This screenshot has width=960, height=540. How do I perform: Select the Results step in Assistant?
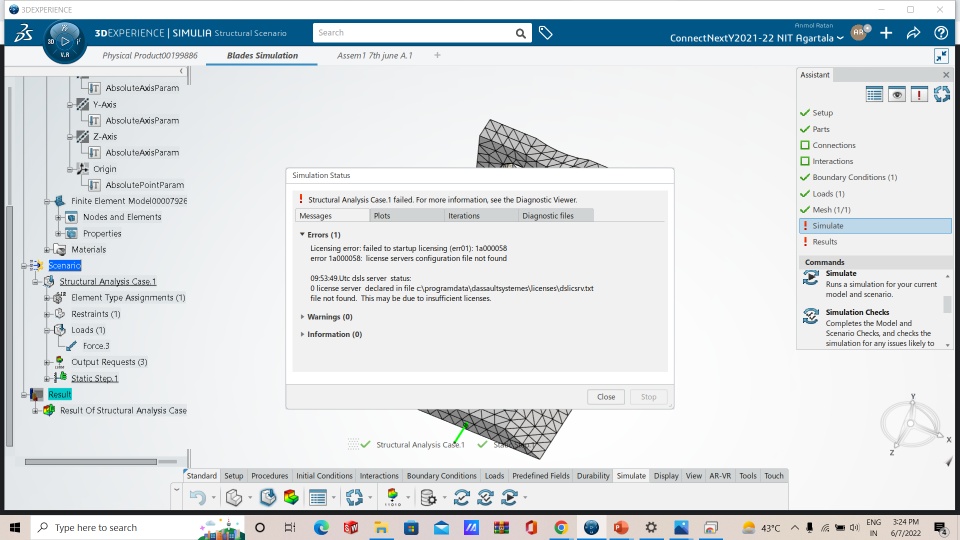tap(824, 242)
